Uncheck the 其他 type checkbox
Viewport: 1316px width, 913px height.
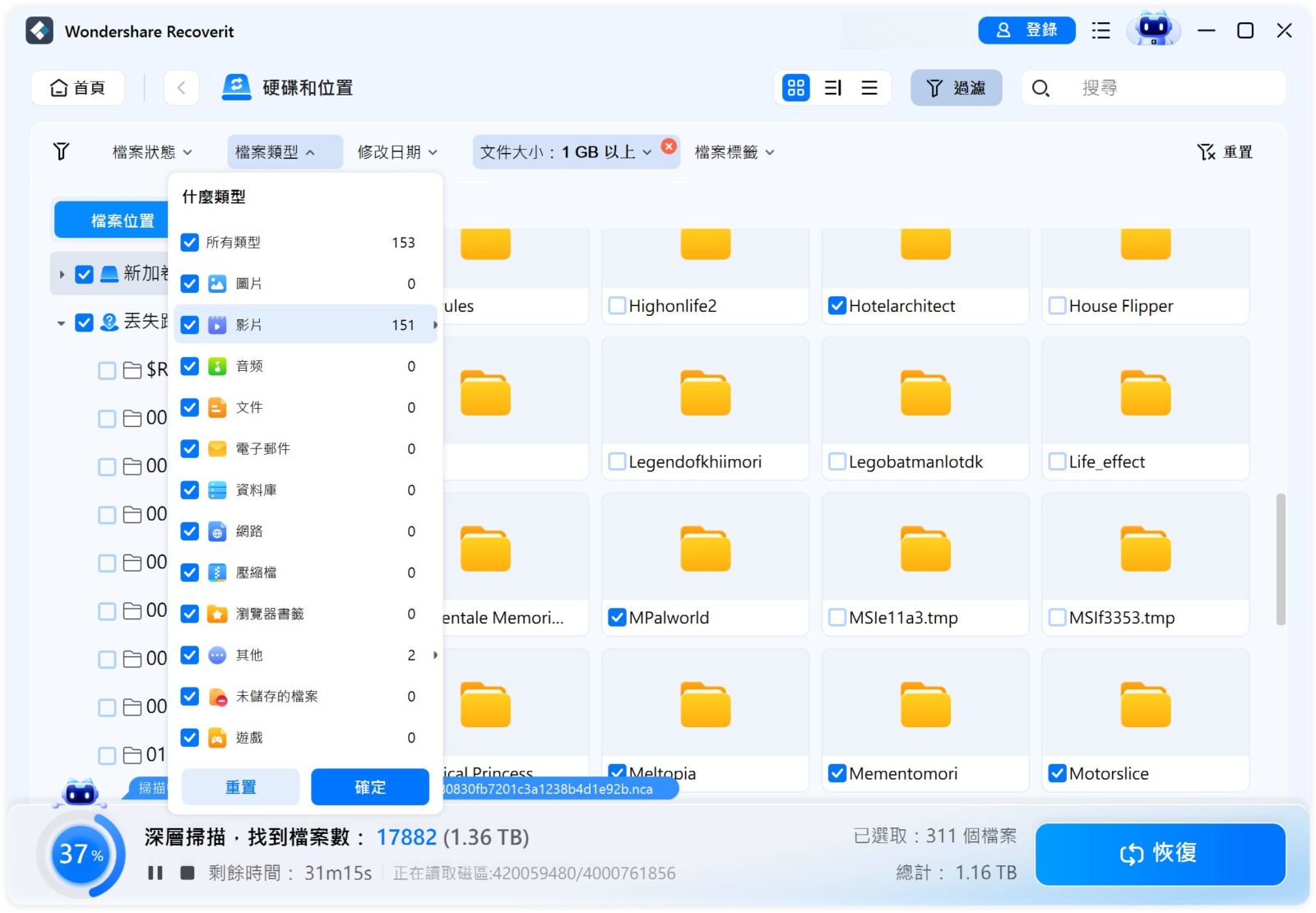(190, 655)
